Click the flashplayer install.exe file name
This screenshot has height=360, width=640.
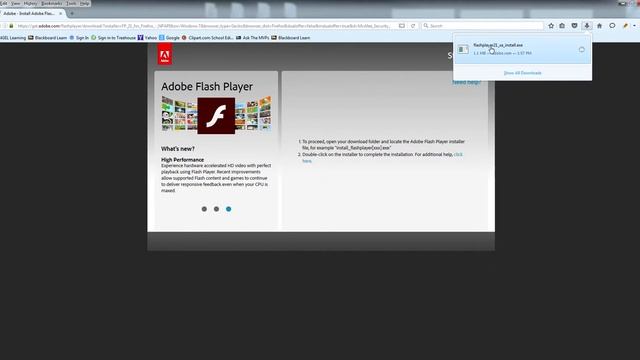click(x=498, y=45)
